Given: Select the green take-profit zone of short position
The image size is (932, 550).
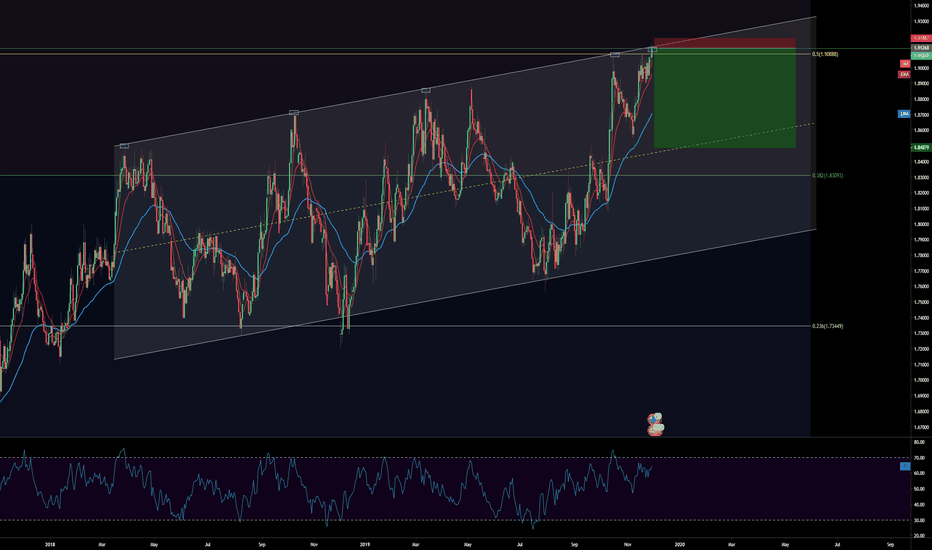Looking at the screenshot, I should [724, 100].
